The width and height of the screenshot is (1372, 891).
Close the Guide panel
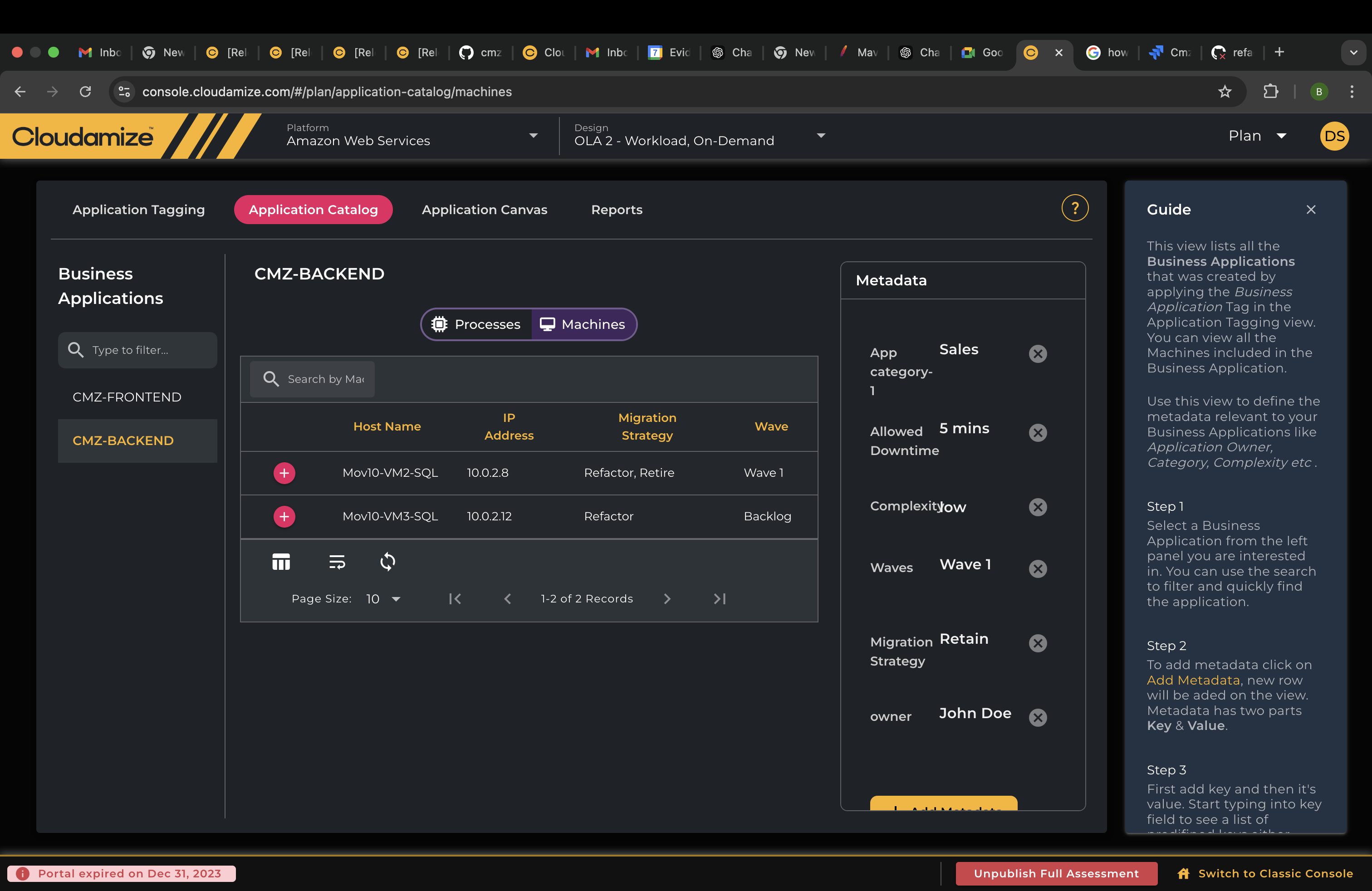click(1310, 210)
